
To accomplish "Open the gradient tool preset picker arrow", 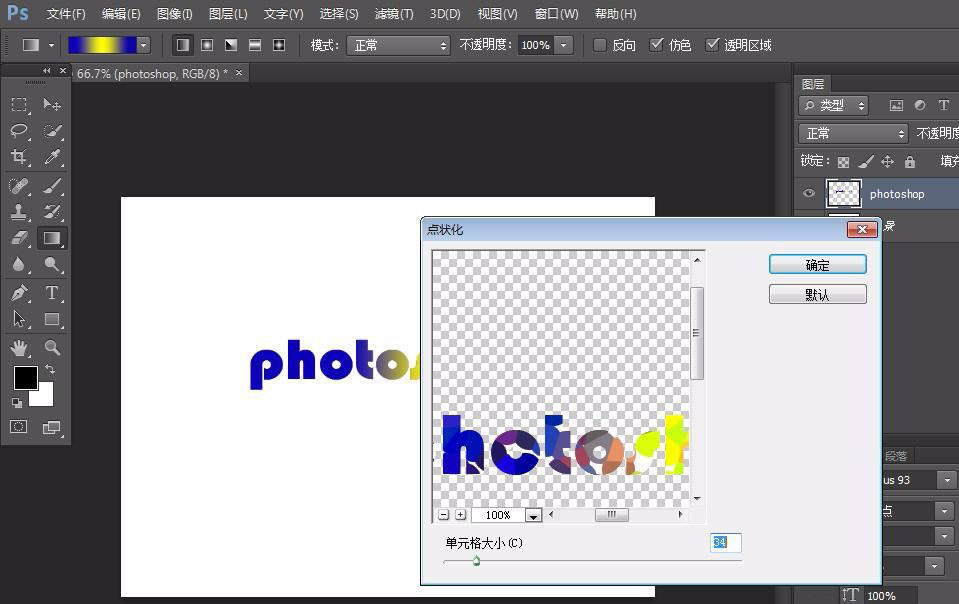I will 51,45.
